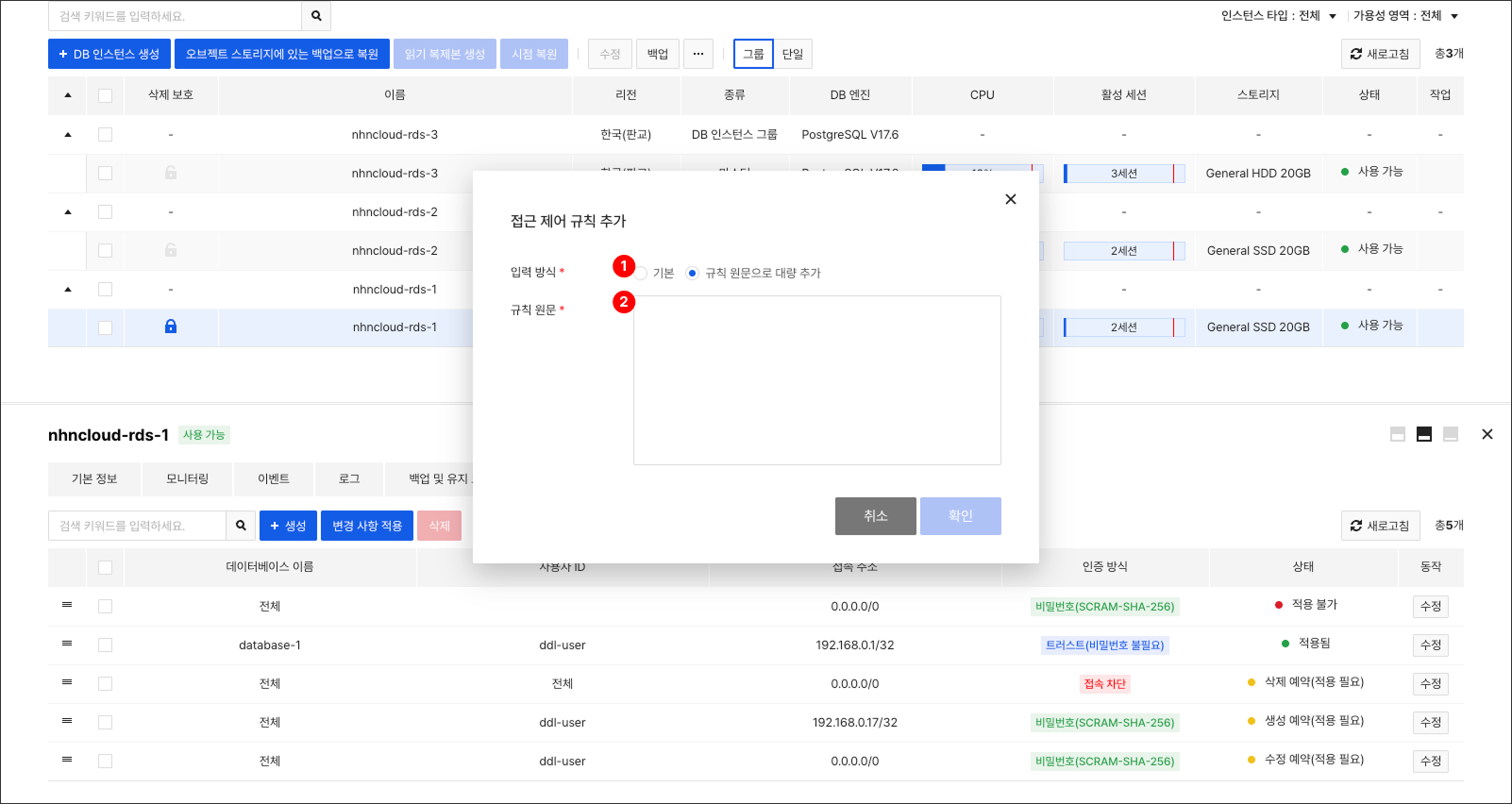Click 취소 in the dialog
This screenshot has height=804, width=1512.
tap(876, 516)
